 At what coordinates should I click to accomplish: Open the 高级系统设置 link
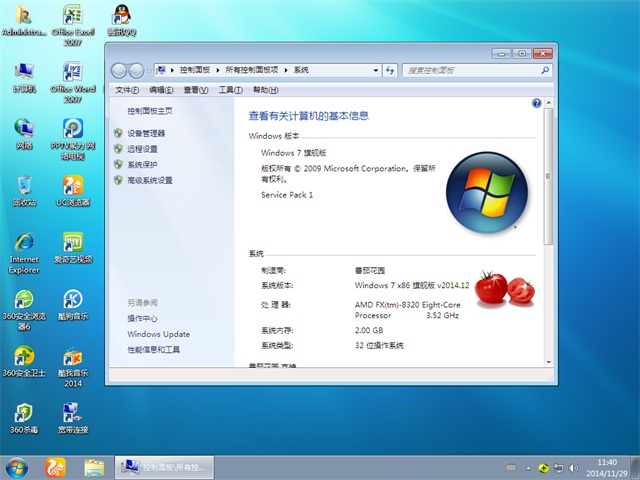click(149, 181)
